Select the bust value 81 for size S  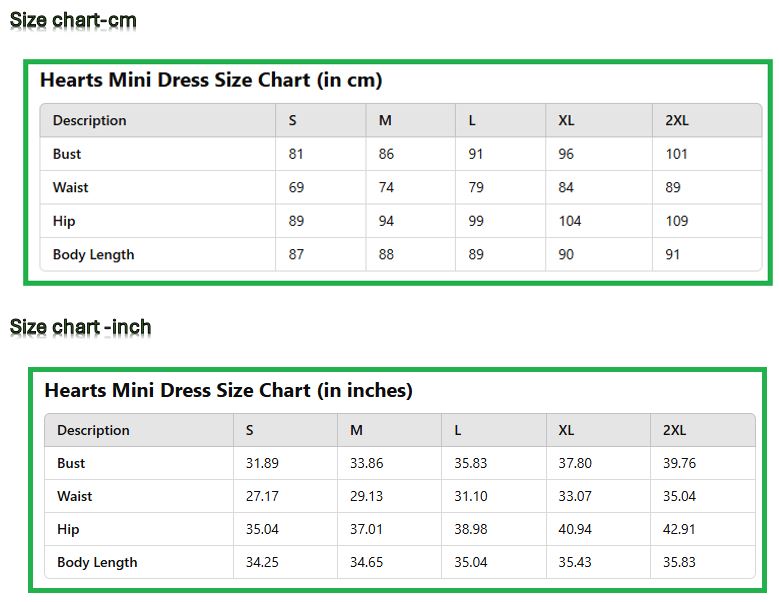[296, 154]
